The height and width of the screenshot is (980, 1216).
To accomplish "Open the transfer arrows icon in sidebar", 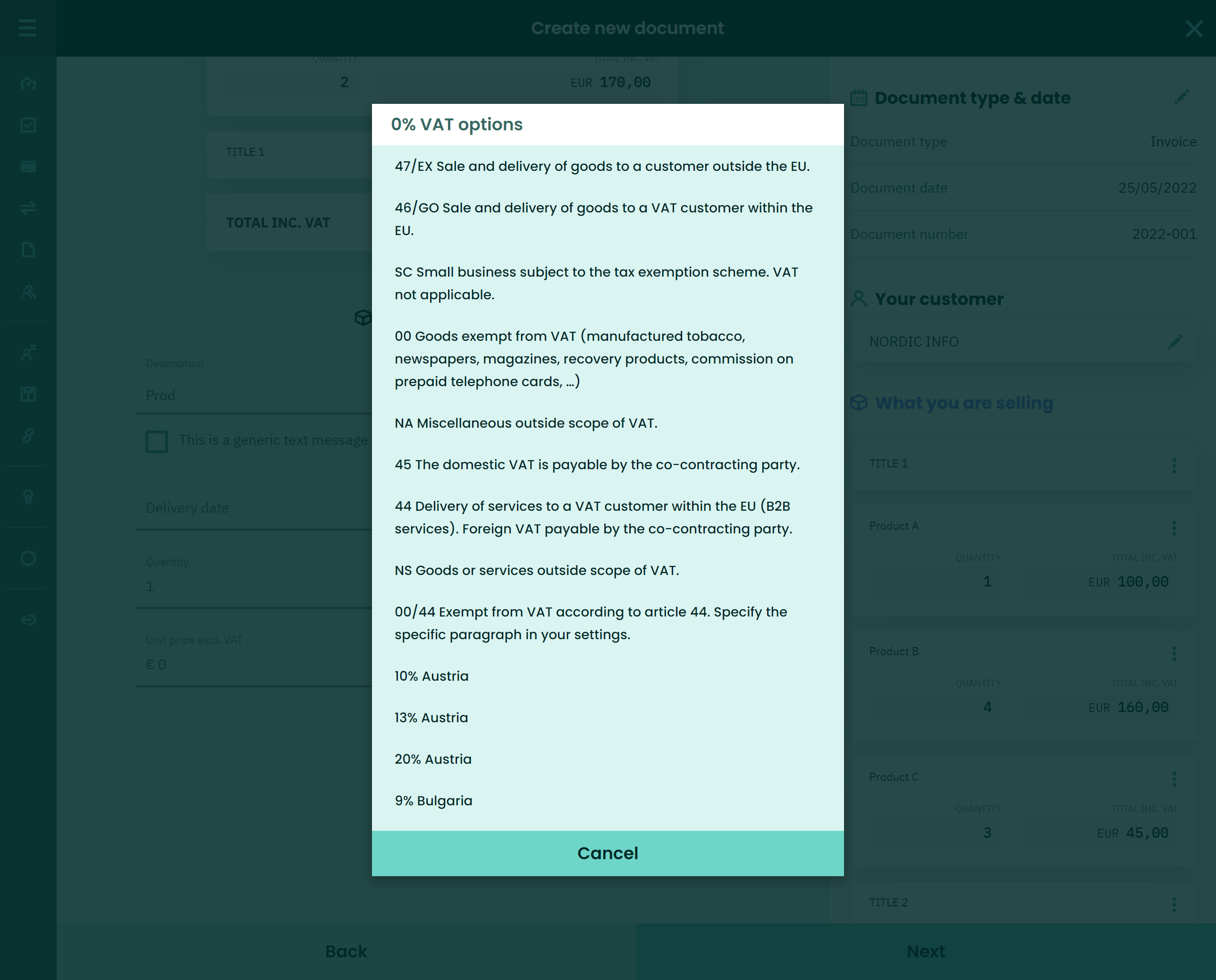I will click(28, 208).
